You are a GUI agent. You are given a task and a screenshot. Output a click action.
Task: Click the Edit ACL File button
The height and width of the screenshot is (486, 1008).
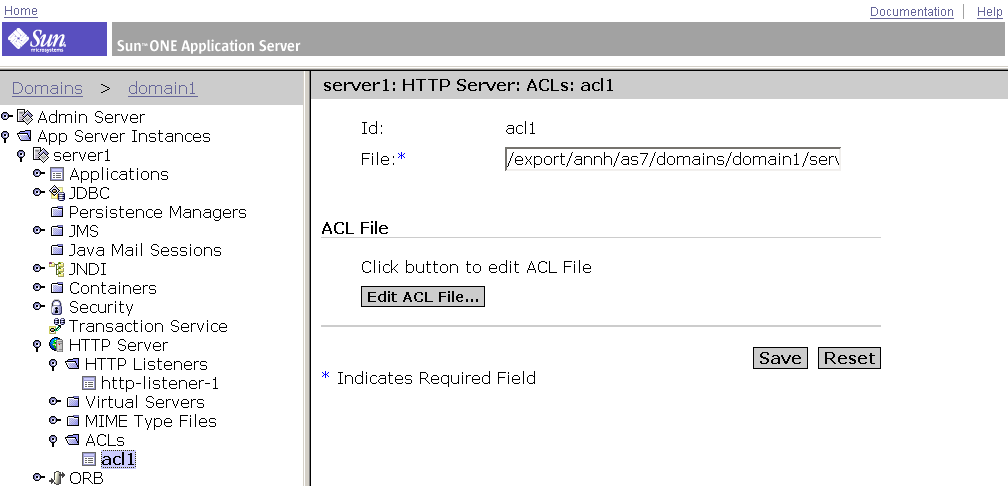click(423, 297)
